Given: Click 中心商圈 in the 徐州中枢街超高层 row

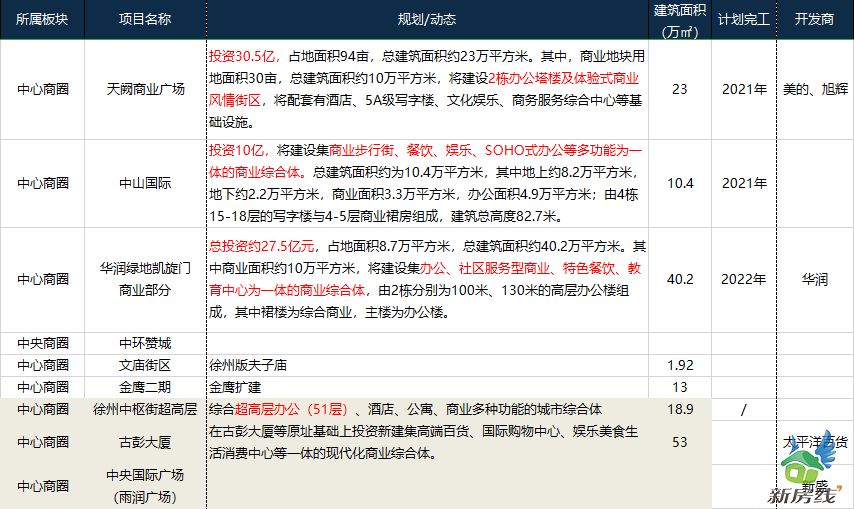Looking at the screenshot, I should click(x=43, y=409).
